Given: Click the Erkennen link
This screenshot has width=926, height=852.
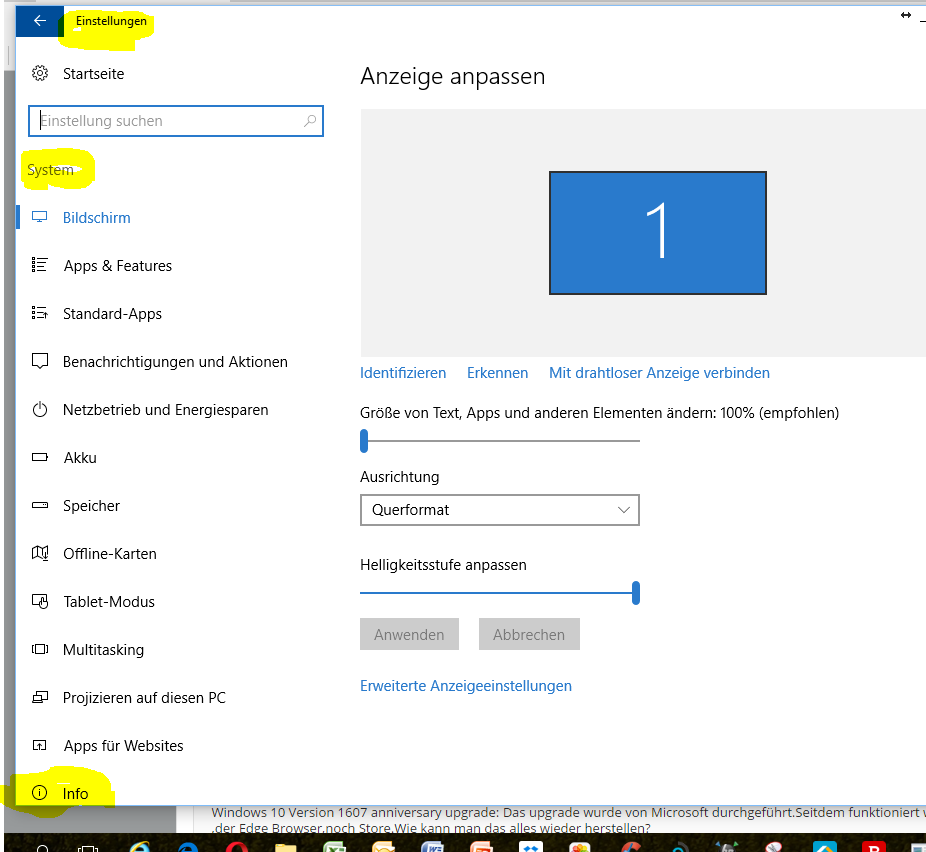Looking at the screenshot, I should (497, 373).
